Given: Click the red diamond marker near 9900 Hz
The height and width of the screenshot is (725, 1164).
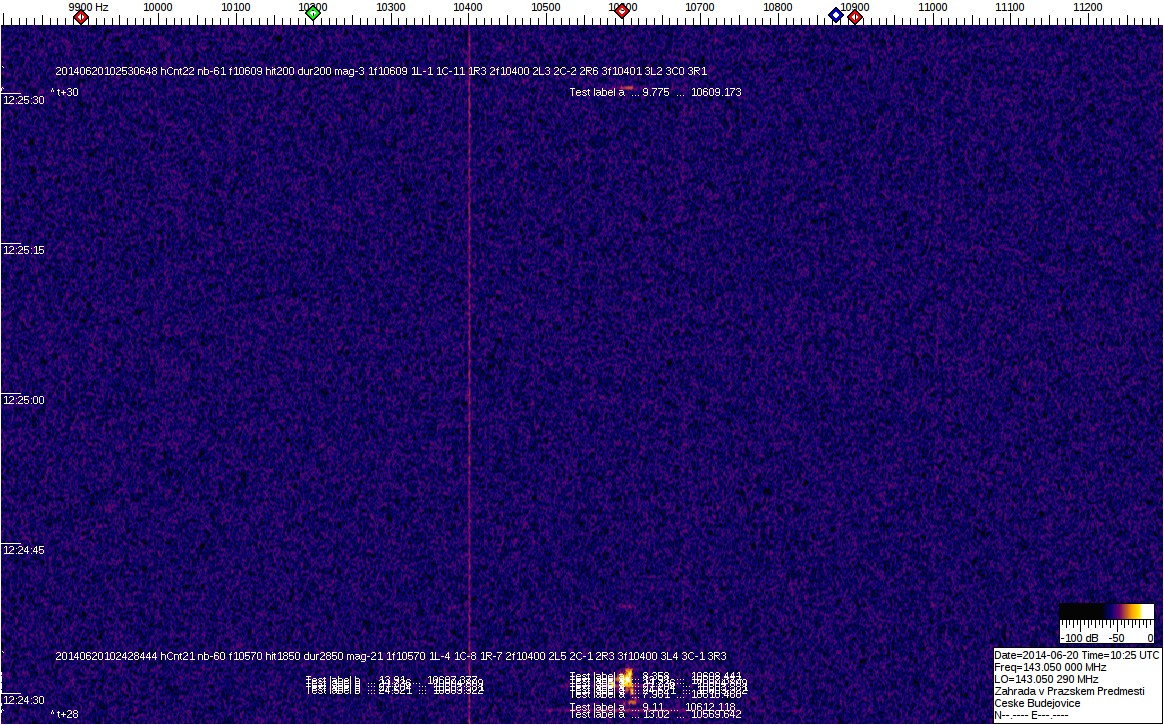Looking at the screenshot, I should (81, 16).
